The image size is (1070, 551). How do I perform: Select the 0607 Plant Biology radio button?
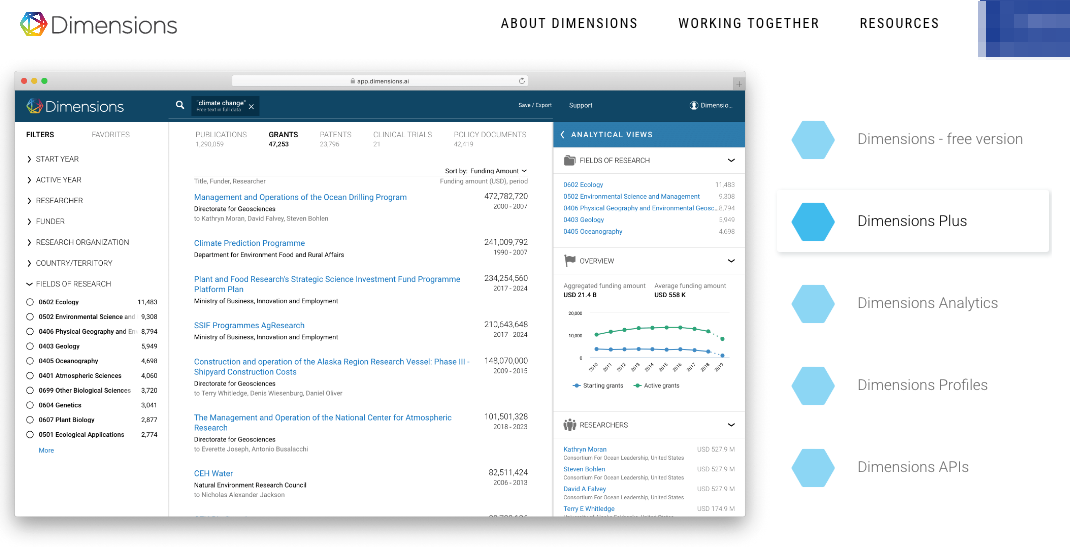pyautogui.click(x=30, y=420)
